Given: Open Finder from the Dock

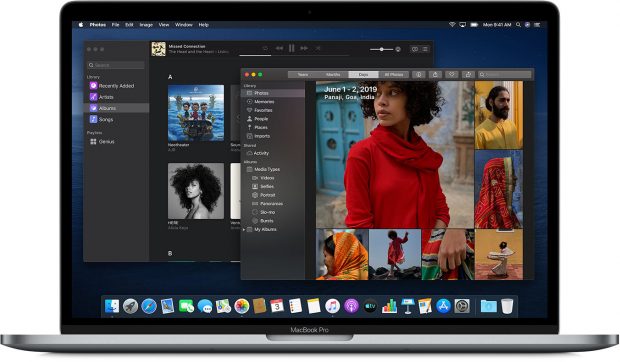Looking at the screenshot, I should [112, 306].
